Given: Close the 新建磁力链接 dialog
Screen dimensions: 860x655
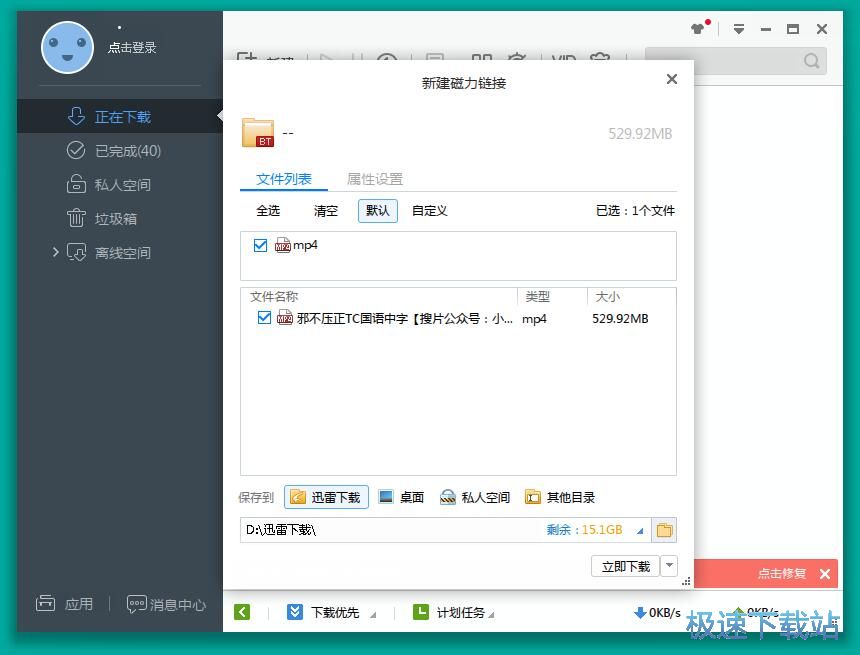Looking at the screenshot, I should coord(672,79).
